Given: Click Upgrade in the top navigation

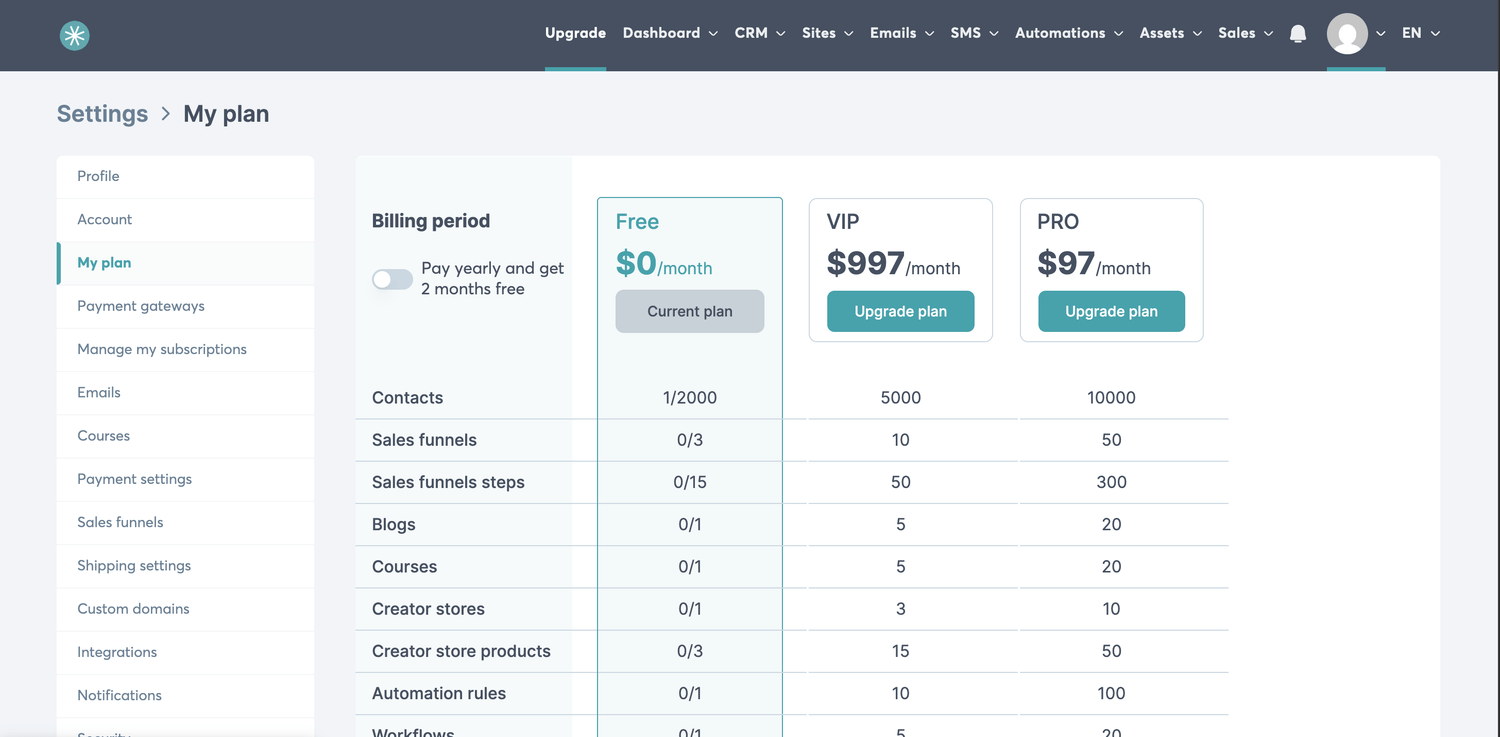Looking at the screenshot, I should click(x=575, y=33).
